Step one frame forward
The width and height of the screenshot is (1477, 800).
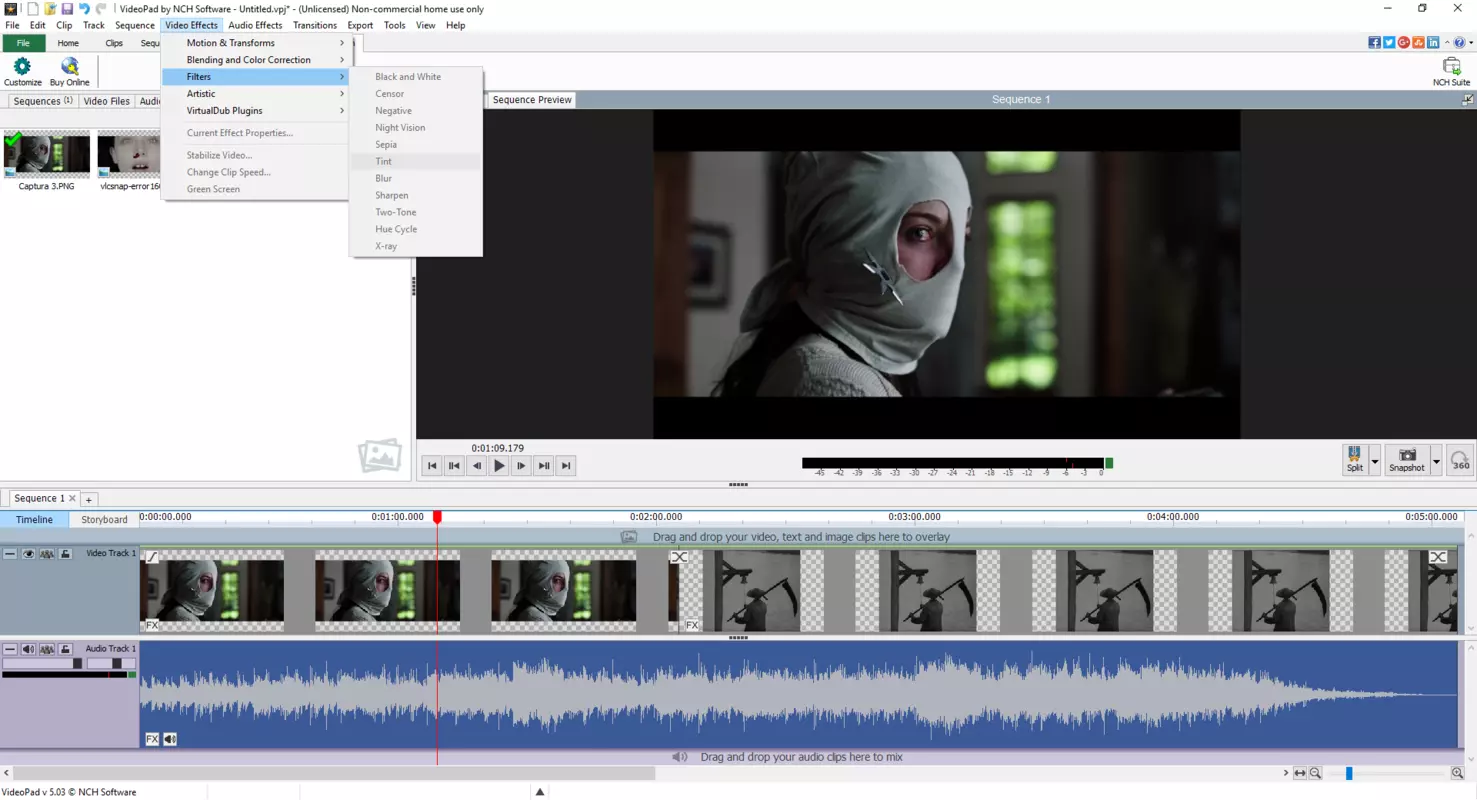(521, 465)
